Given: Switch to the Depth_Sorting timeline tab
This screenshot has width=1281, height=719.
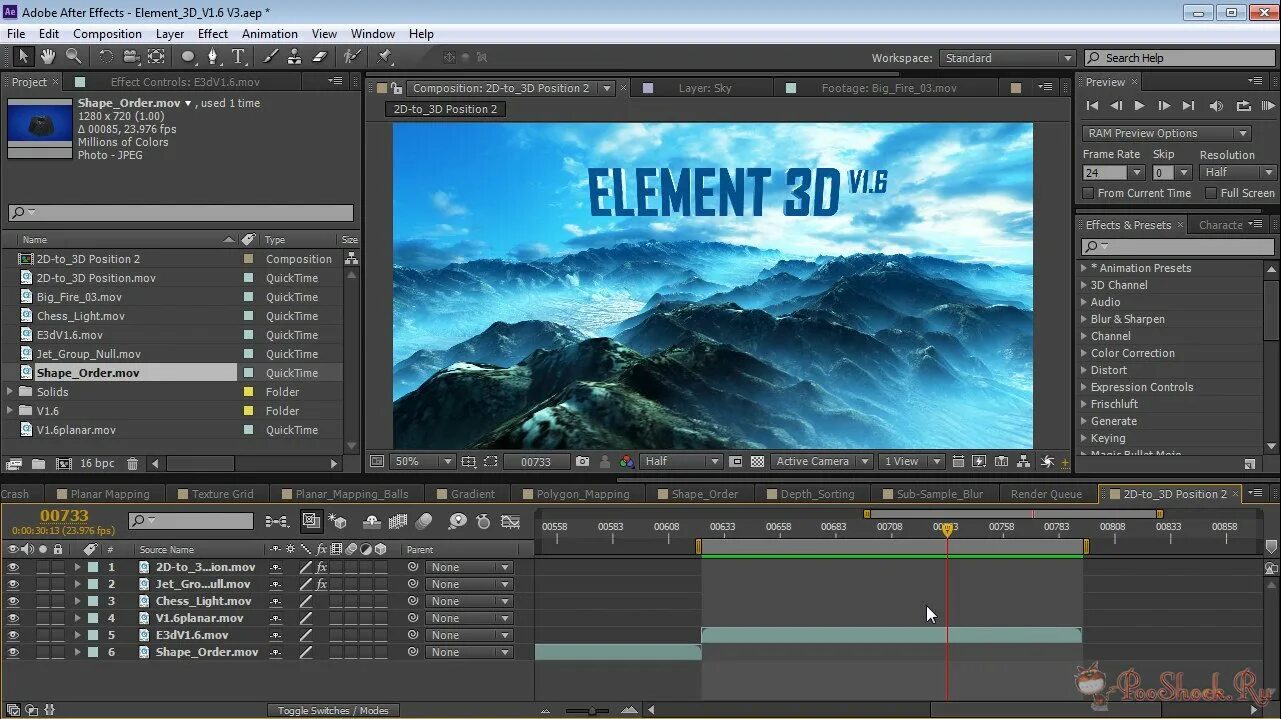Looking at the screenshot, I should click(811, 494).
